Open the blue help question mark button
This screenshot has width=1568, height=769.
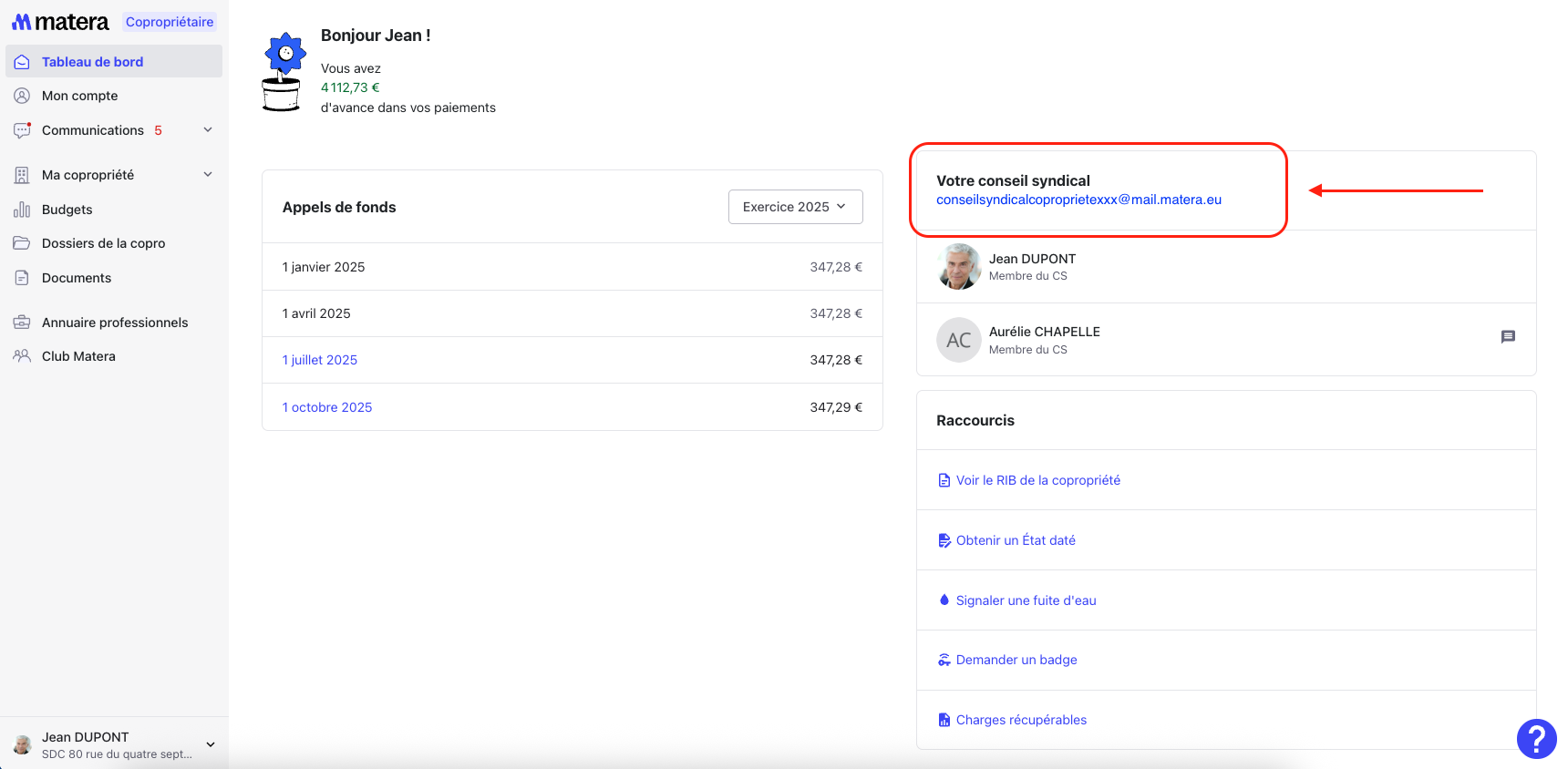tap(1536, 738)
